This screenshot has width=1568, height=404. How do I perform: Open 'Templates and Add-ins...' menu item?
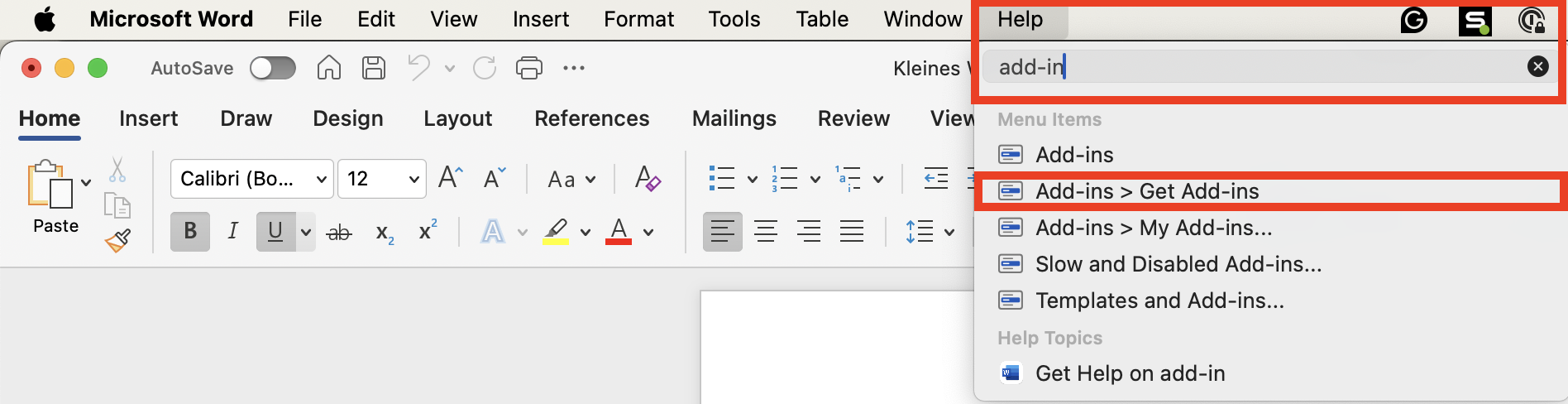[x=1159, y=301]
